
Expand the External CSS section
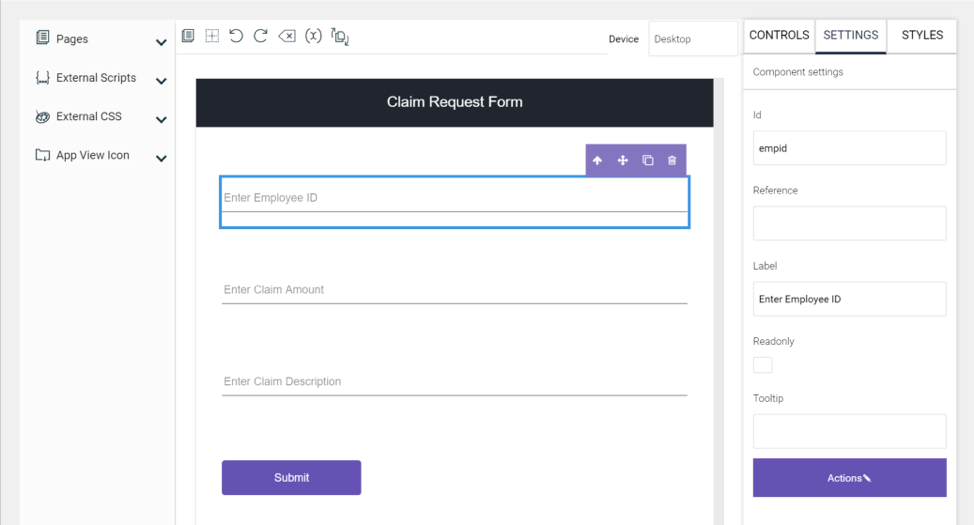(x=161, y=120)
